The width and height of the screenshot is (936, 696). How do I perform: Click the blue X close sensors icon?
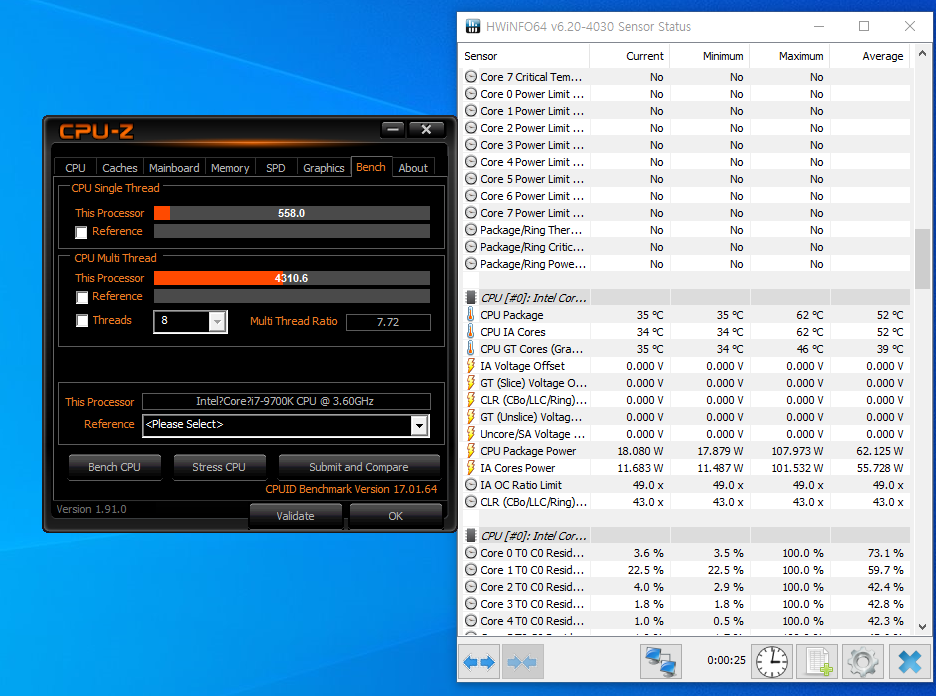[910, 661]
